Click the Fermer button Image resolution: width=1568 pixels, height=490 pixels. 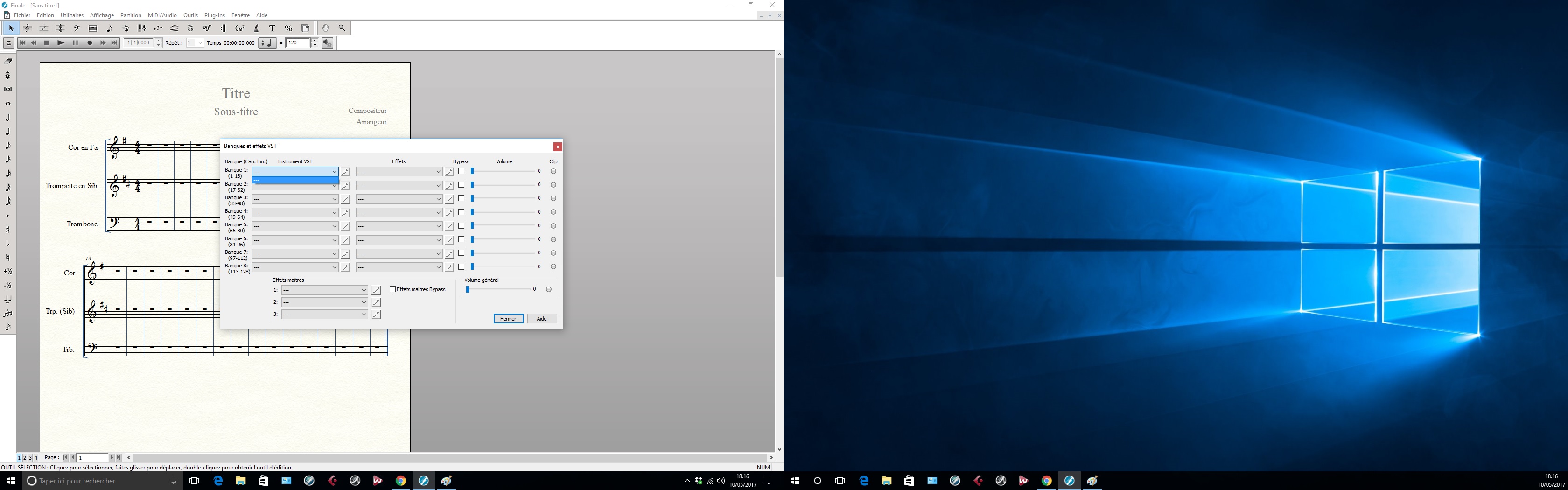click(x=508, y=319)
